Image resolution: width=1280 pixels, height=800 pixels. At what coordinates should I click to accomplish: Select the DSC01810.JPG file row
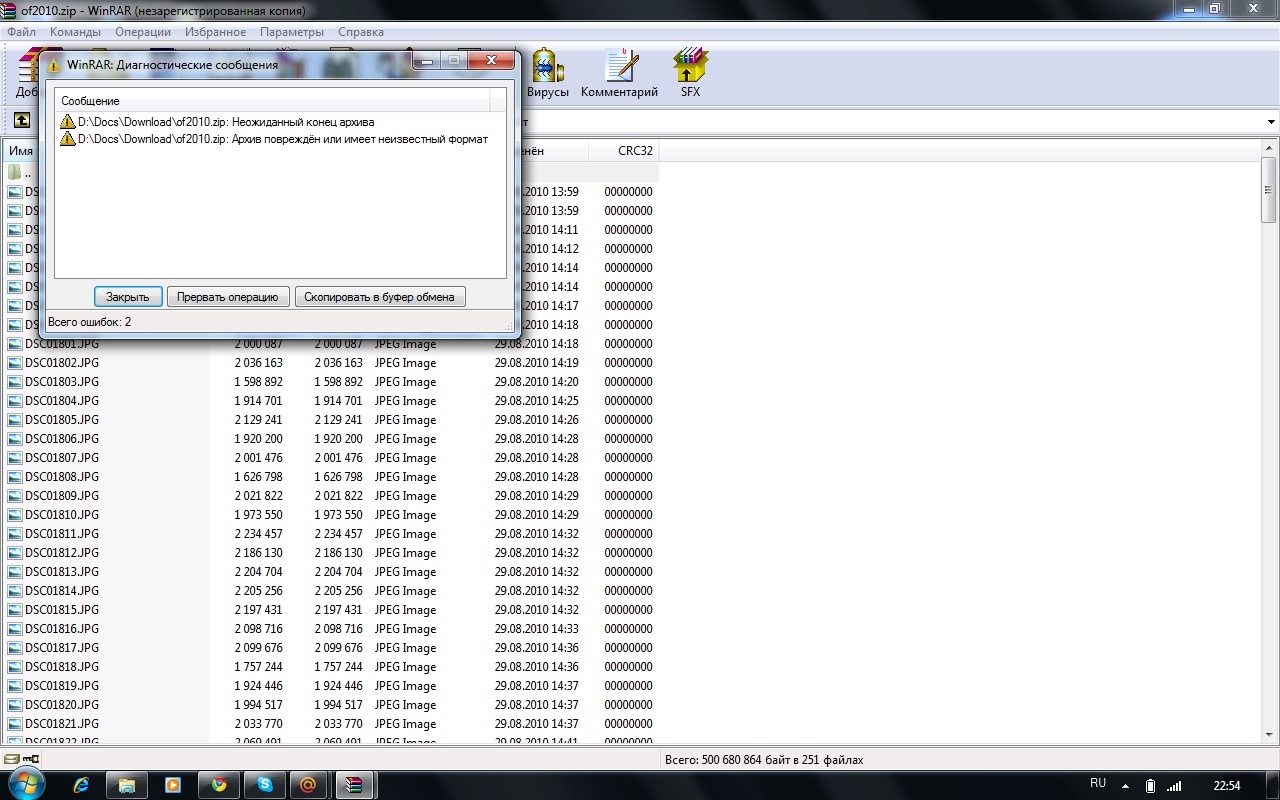pos(62,515)
